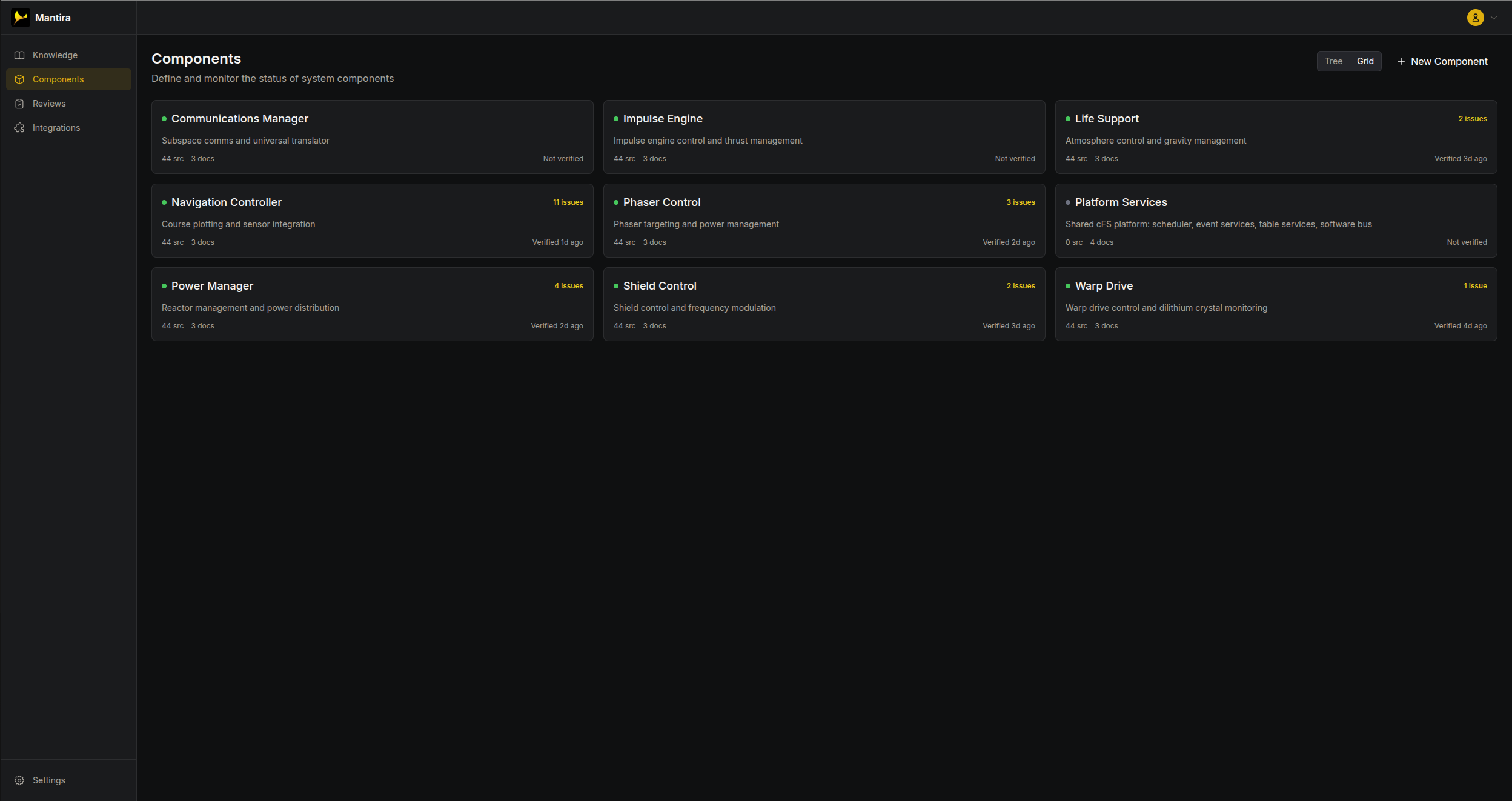The height and width of the screenshot is (801, 1512).
Task: Expand the user account chevron
Action: click(x=1494, y=18)
